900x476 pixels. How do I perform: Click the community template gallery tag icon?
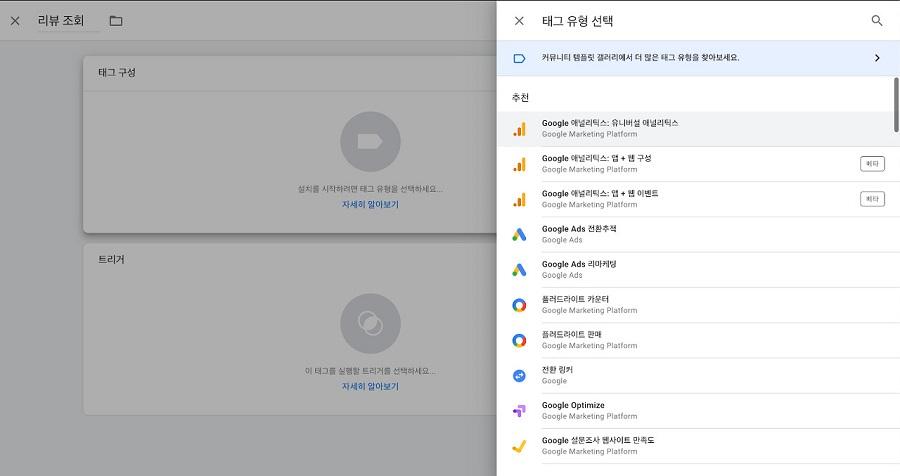click(x=519, y=58)
